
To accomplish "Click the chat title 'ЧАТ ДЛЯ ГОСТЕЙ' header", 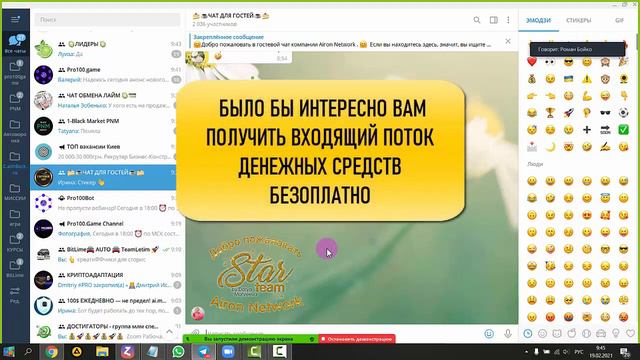I will 231,16.
